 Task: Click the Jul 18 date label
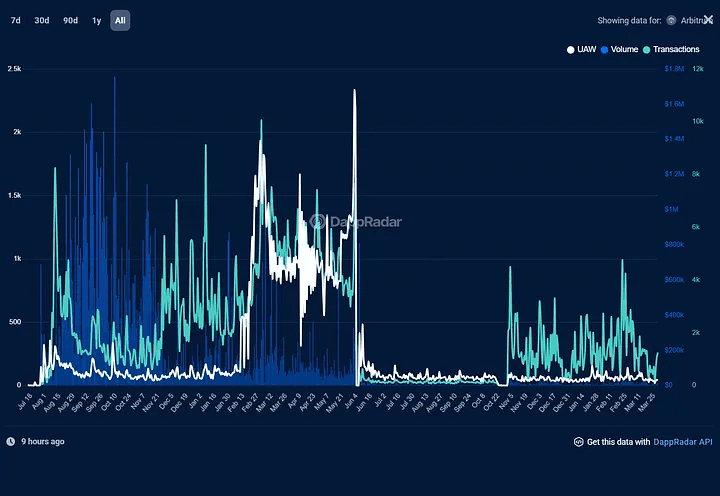tap(25, 401)
